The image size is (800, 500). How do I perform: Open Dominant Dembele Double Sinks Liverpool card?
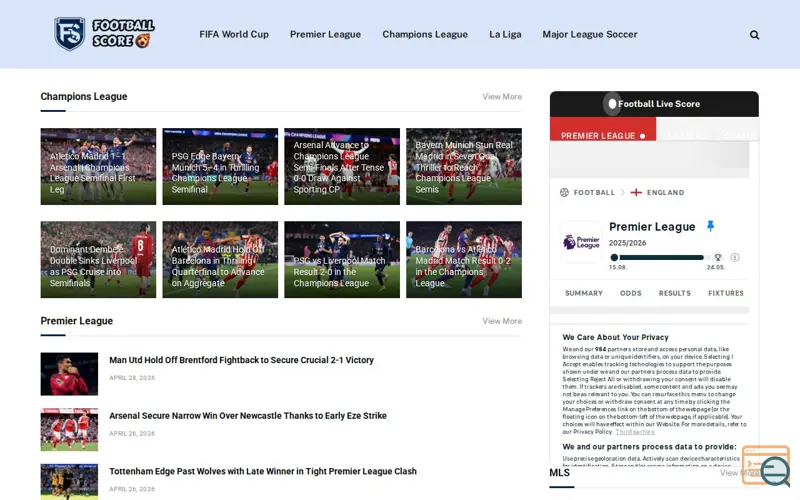(x=98, y=259)
